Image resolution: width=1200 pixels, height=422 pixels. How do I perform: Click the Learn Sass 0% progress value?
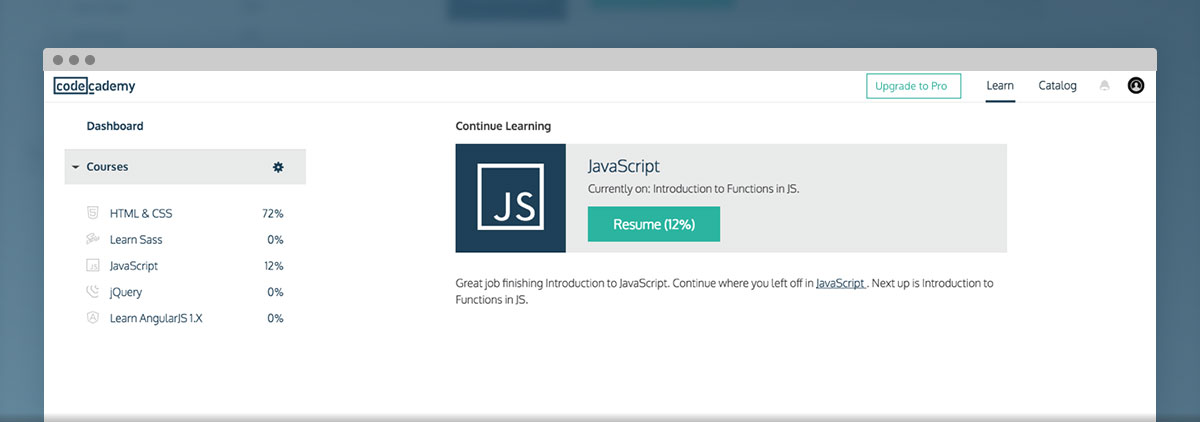click(275, 240)
